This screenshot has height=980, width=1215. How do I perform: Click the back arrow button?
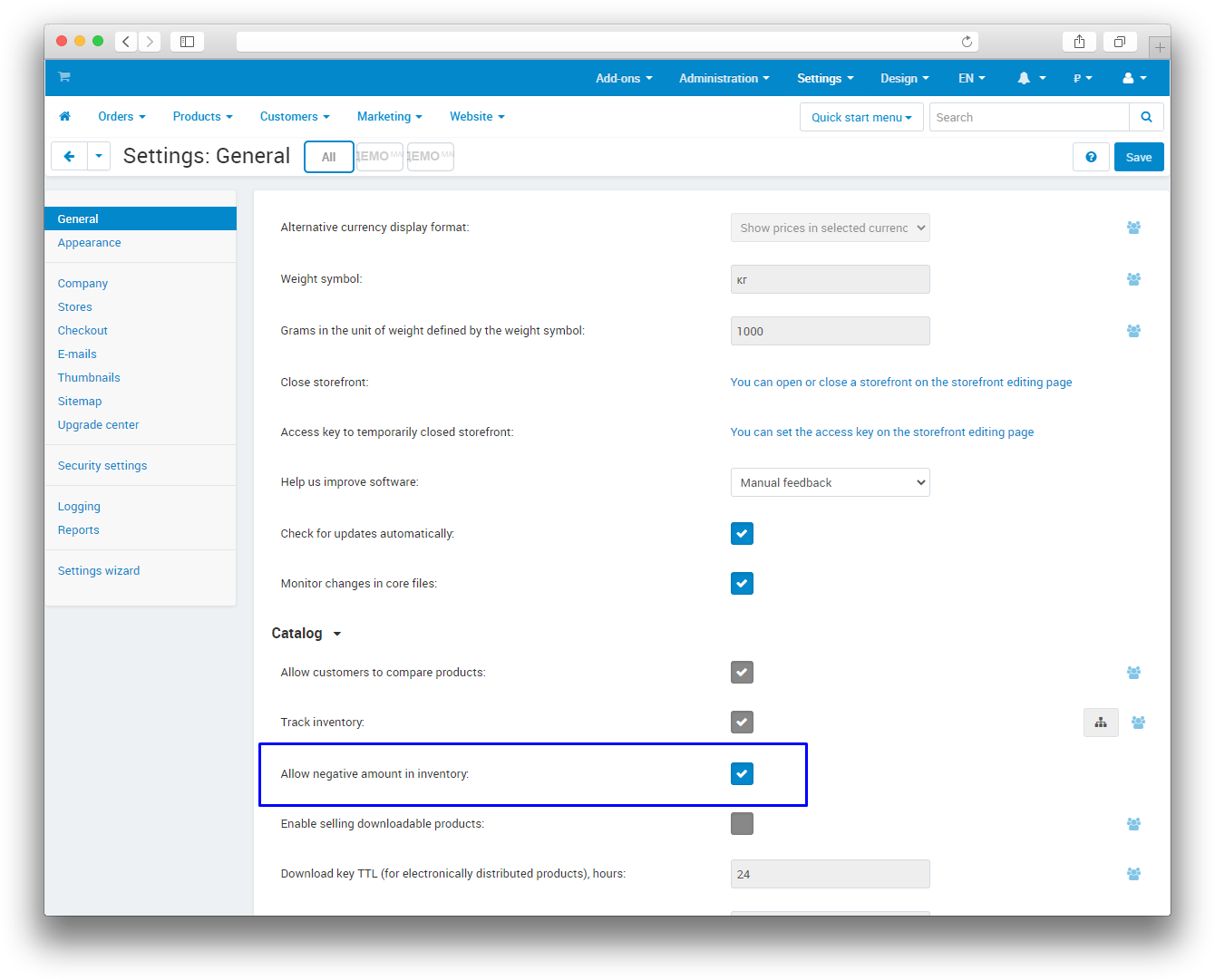point(69,157)
